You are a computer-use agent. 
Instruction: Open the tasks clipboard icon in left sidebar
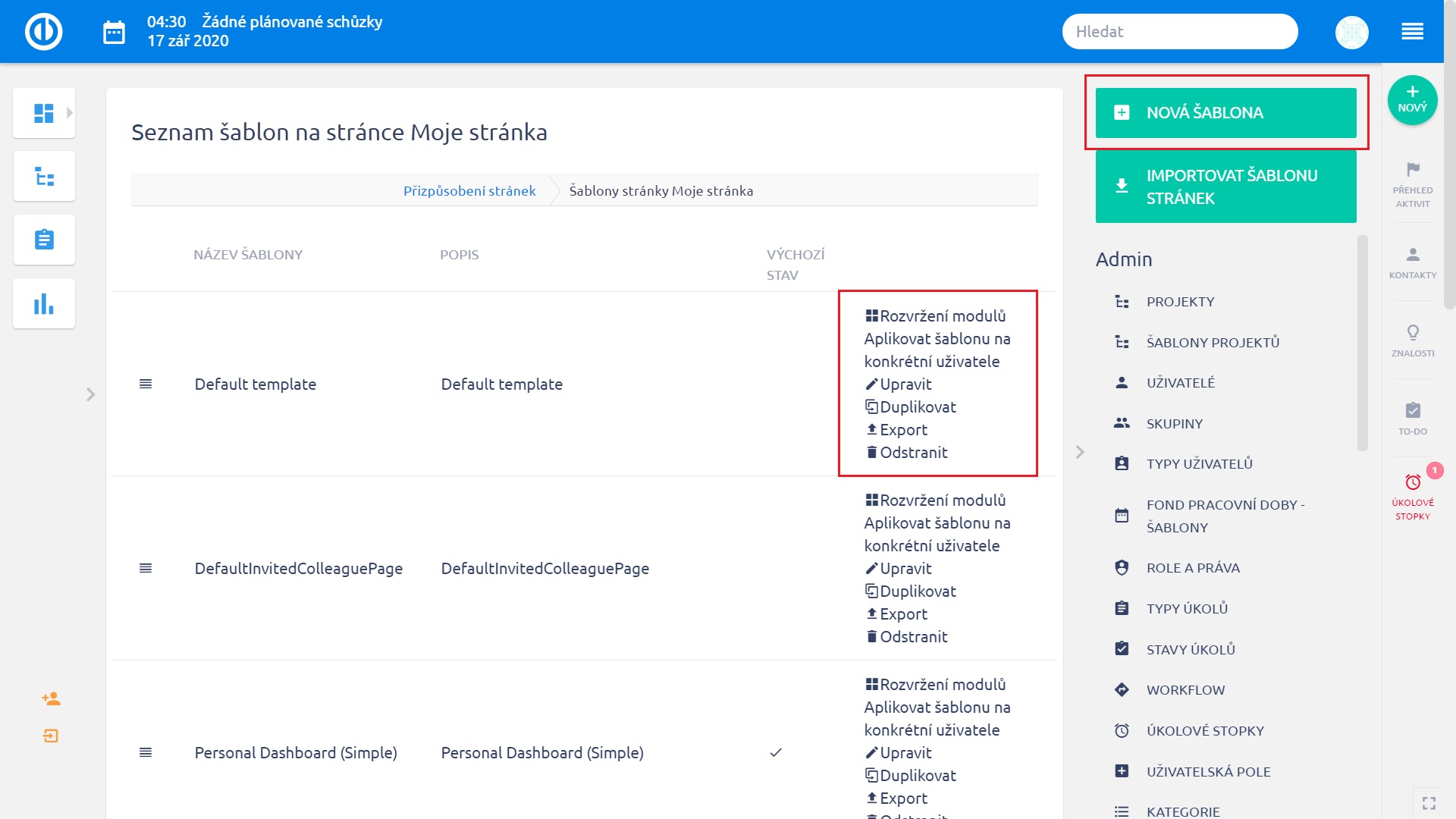43,240
